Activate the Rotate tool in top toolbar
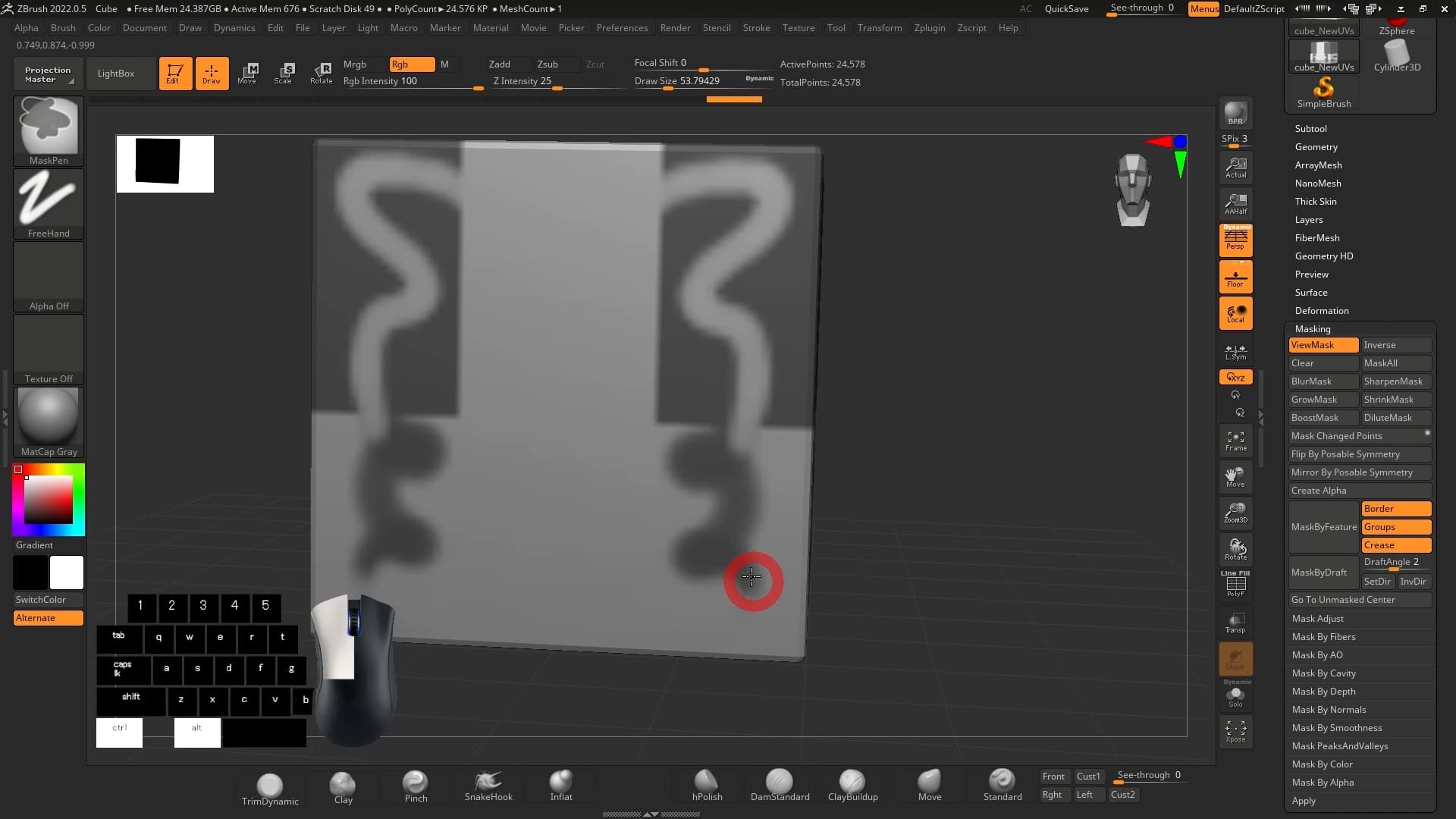The height and width of the screenshot is (819, 1456). click(321, 73)
